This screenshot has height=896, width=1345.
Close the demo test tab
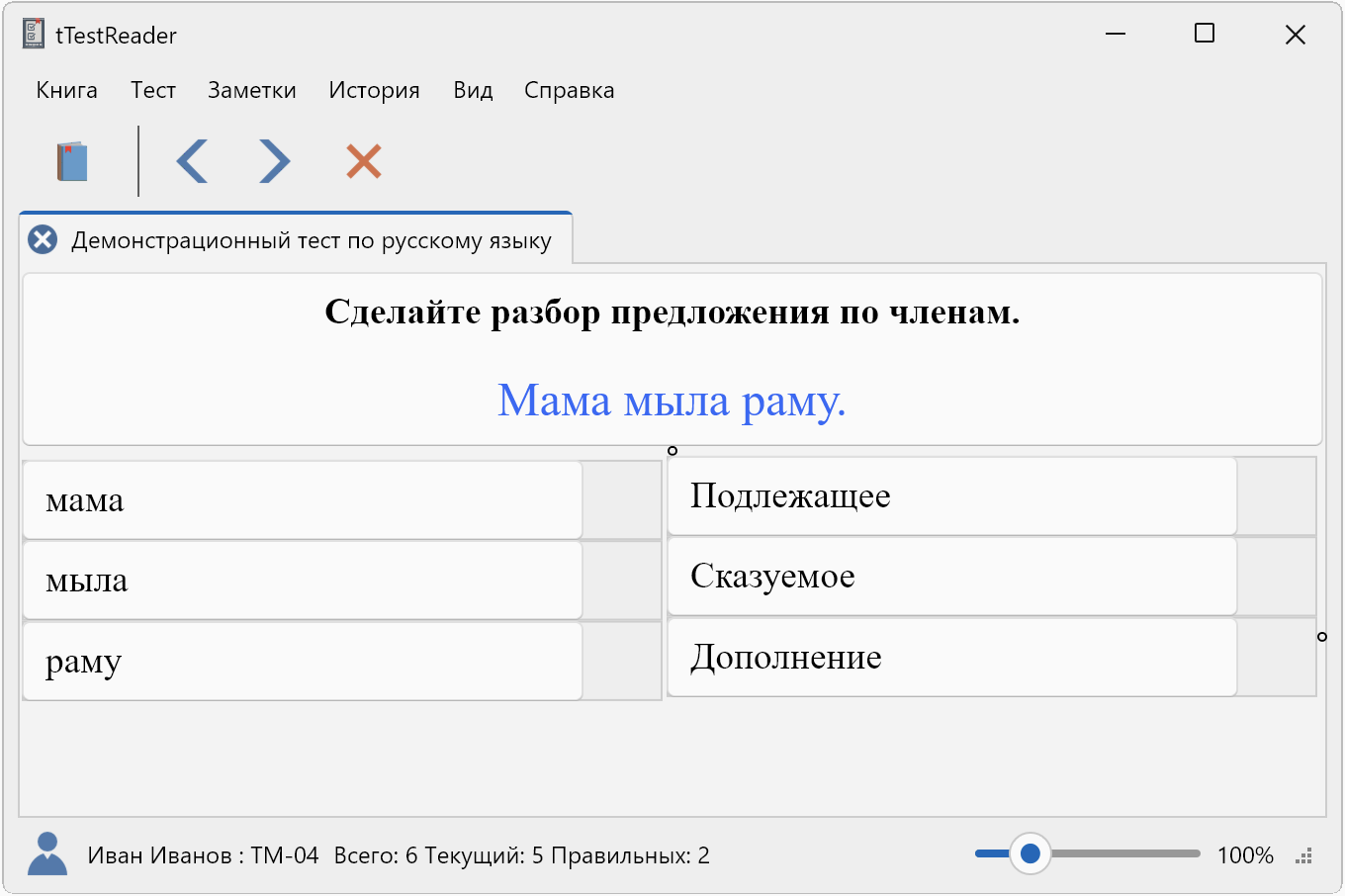point(43,240)
